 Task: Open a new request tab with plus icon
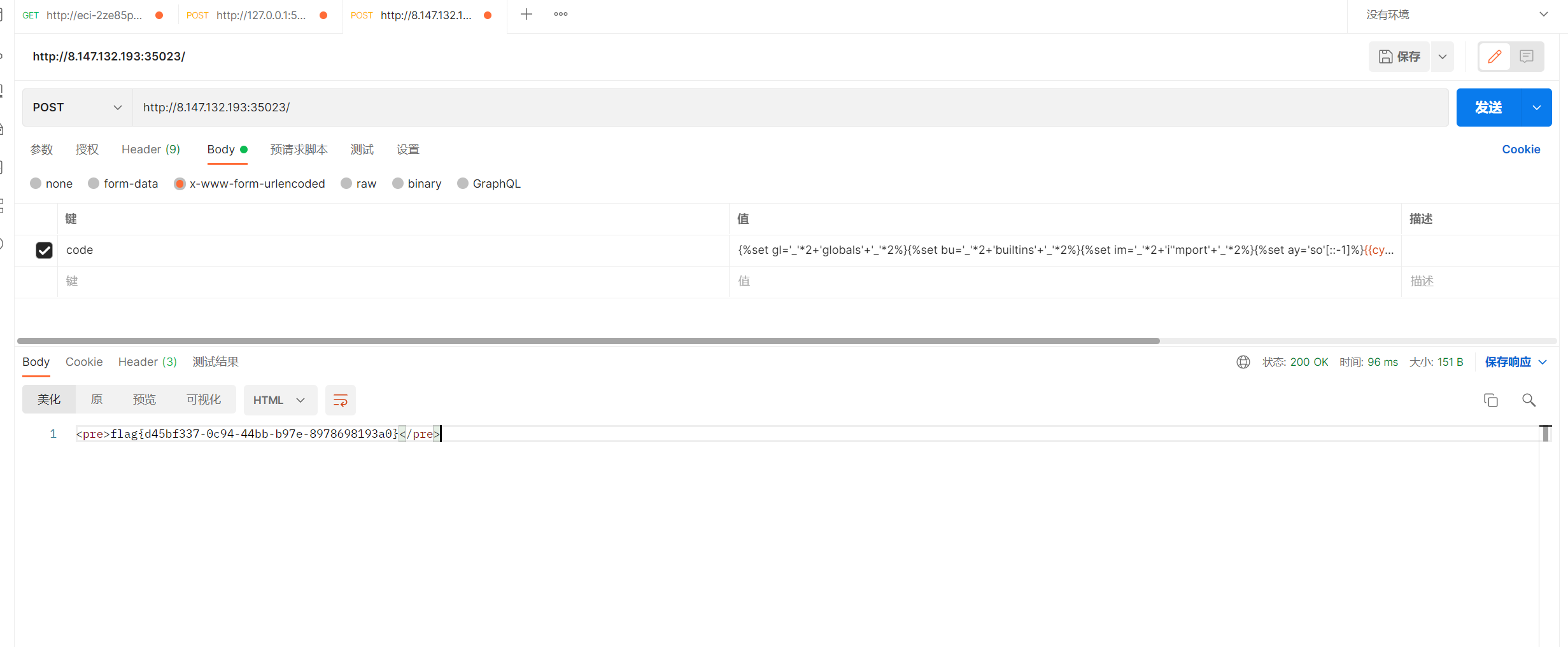click(526, 14)
